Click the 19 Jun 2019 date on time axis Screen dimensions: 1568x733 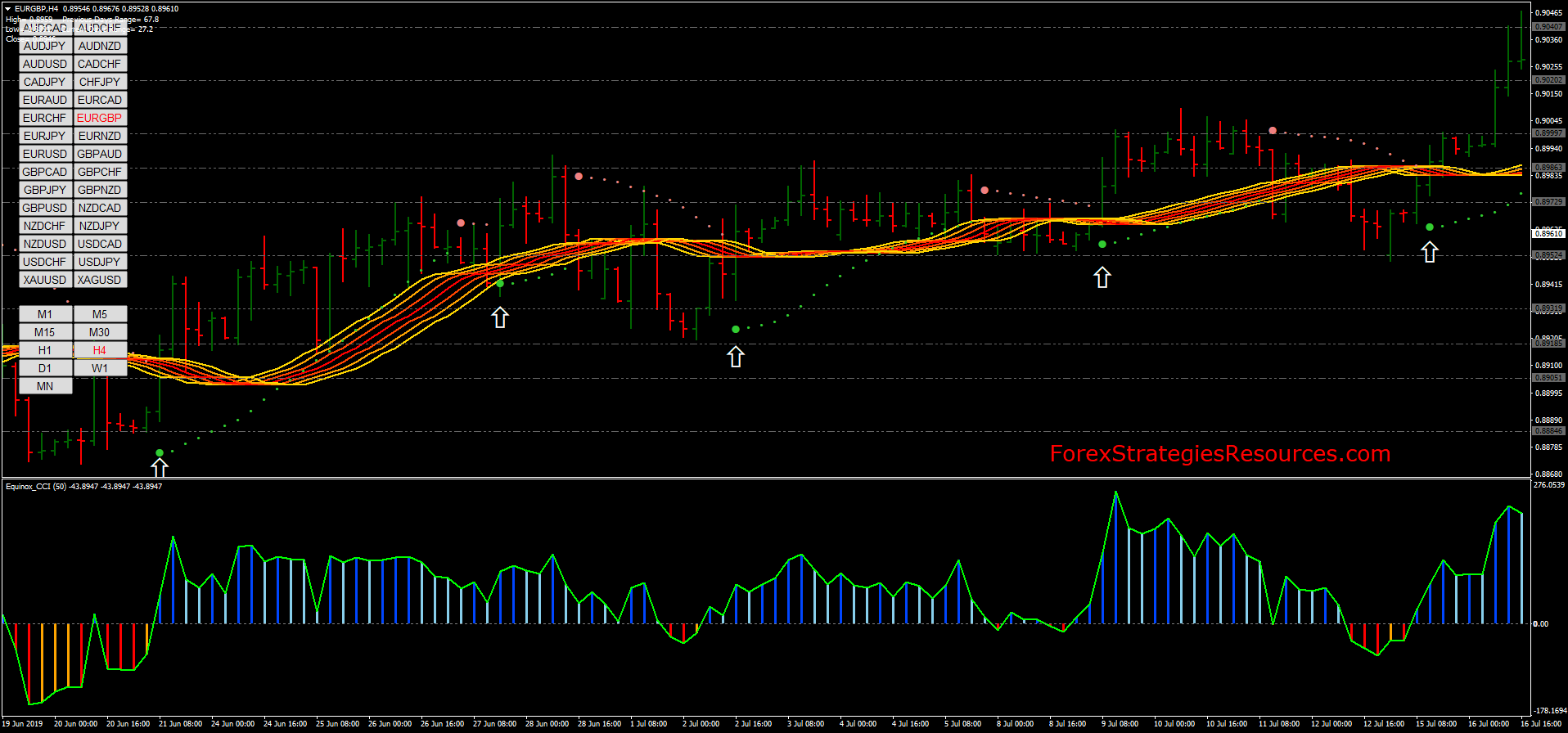pos(22,724)
